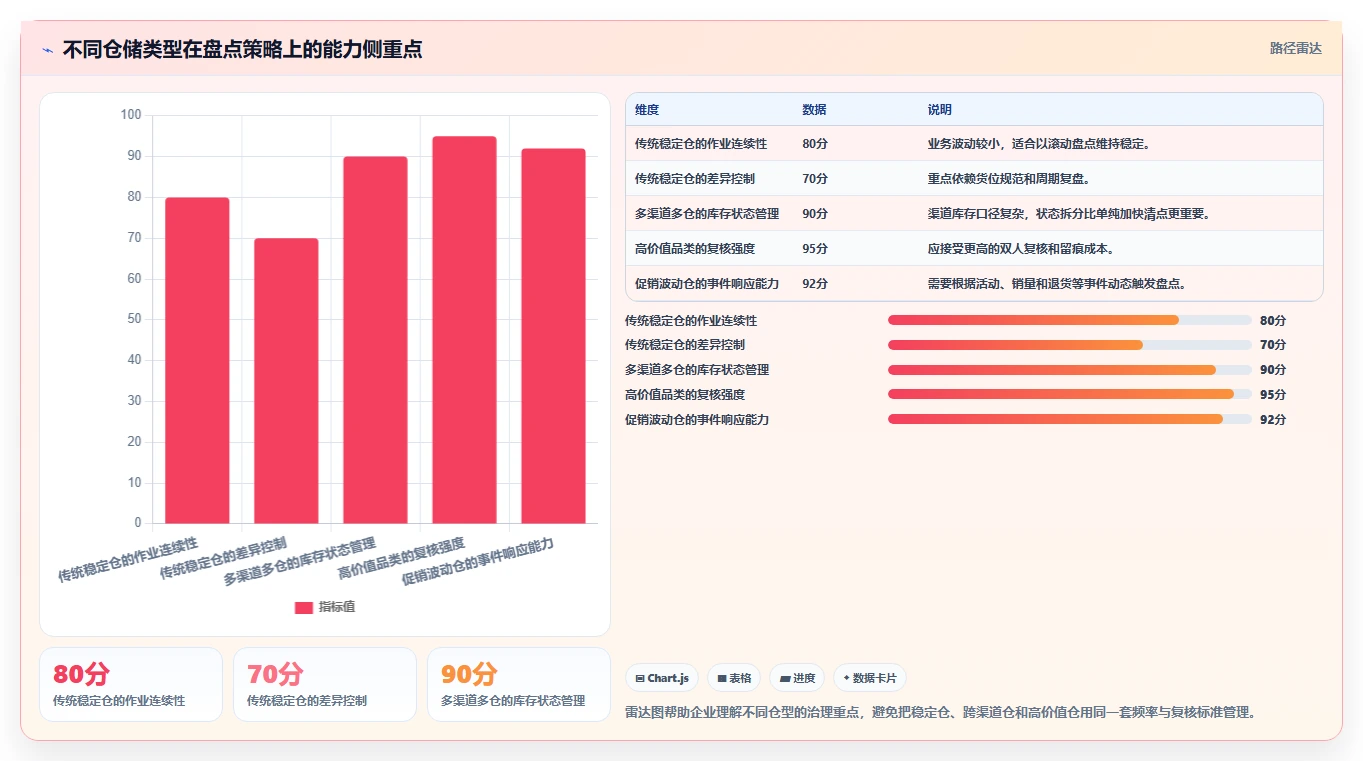
Task: Click the bar for 多渠道多仓的库存状态管理
Action: point(375,340)
